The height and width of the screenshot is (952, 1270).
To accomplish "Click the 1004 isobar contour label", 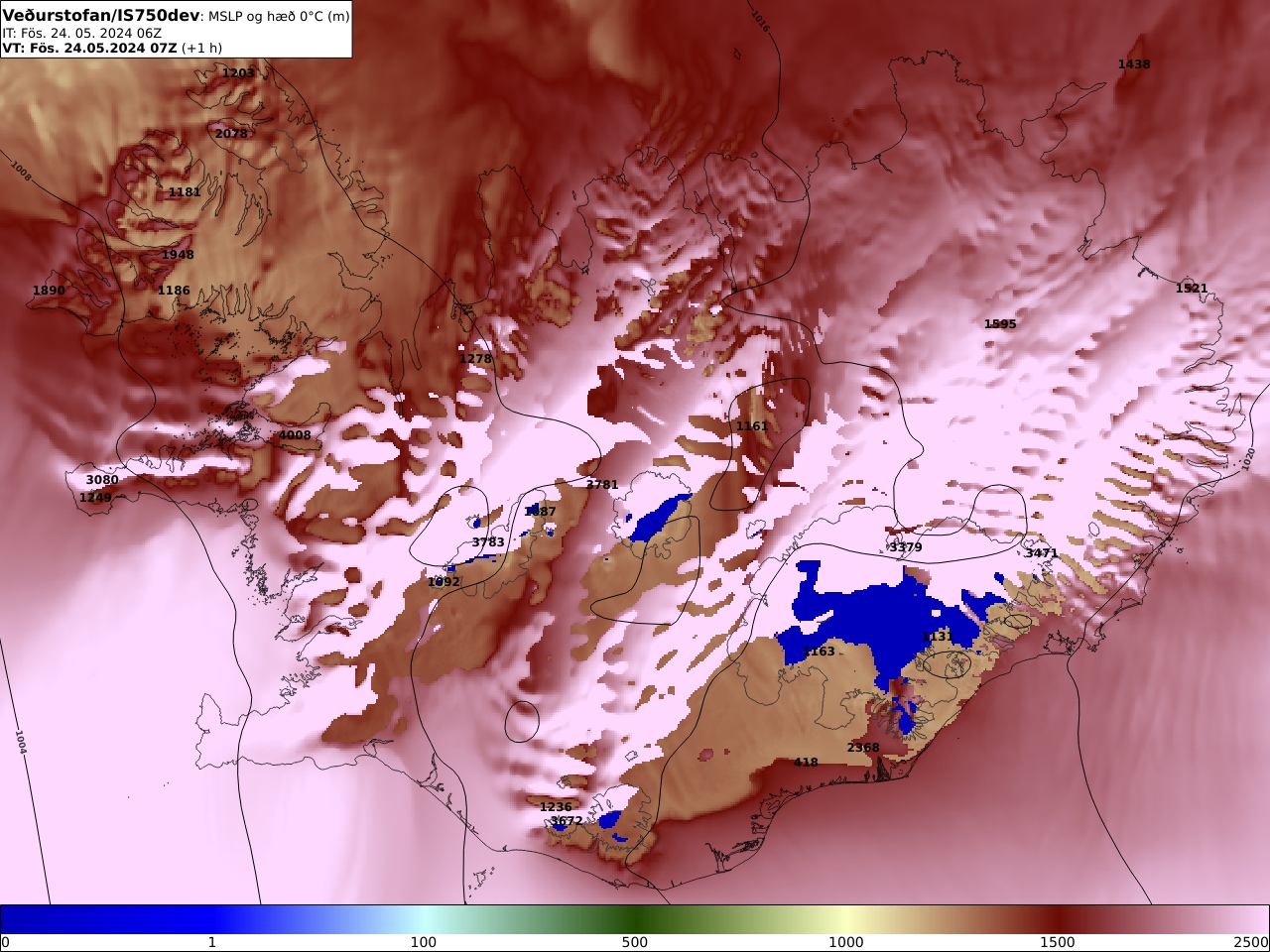I will pyautogui.click(x=20, y=743).
